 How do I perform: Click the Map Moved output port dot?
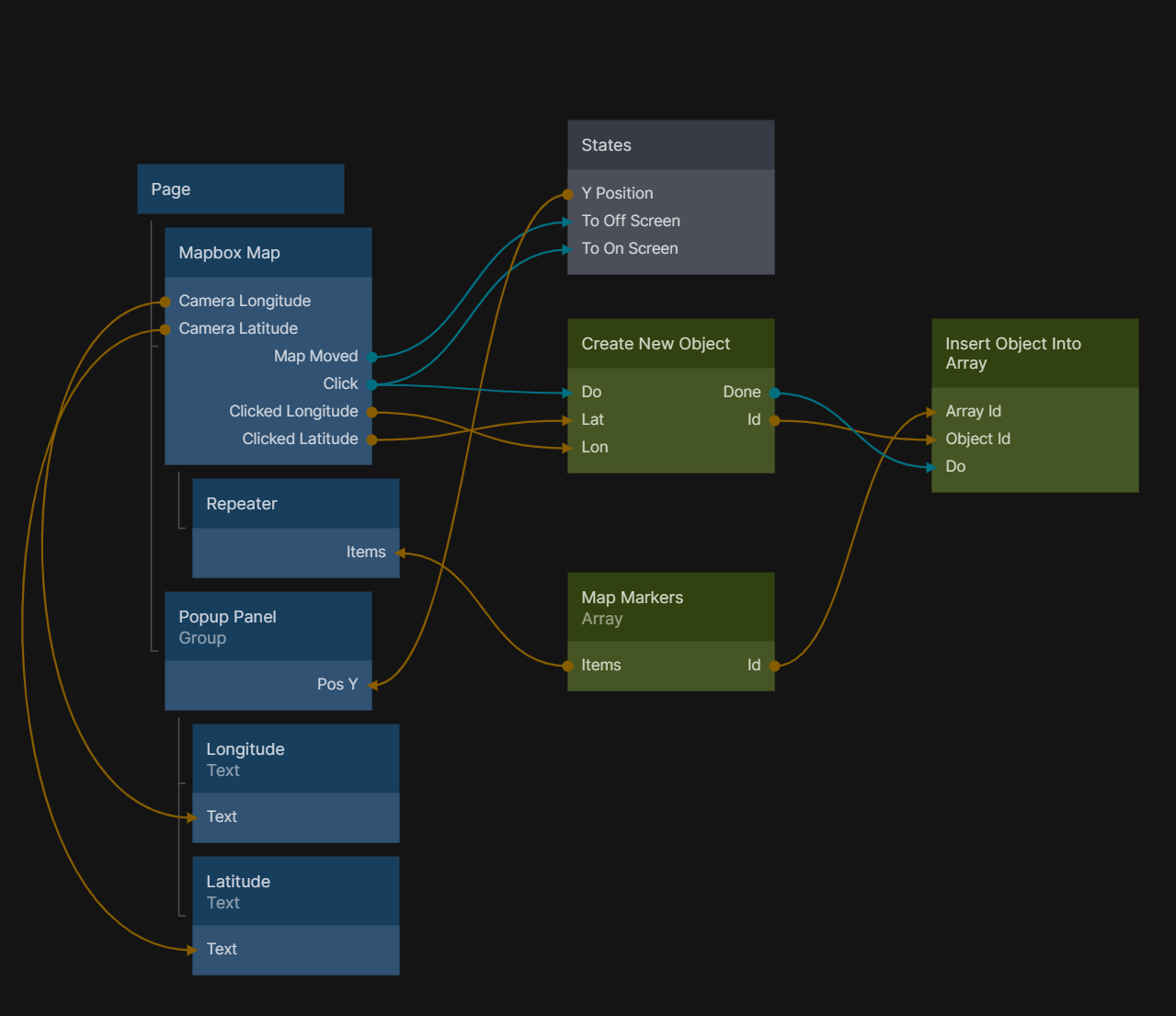click(372, 357)
